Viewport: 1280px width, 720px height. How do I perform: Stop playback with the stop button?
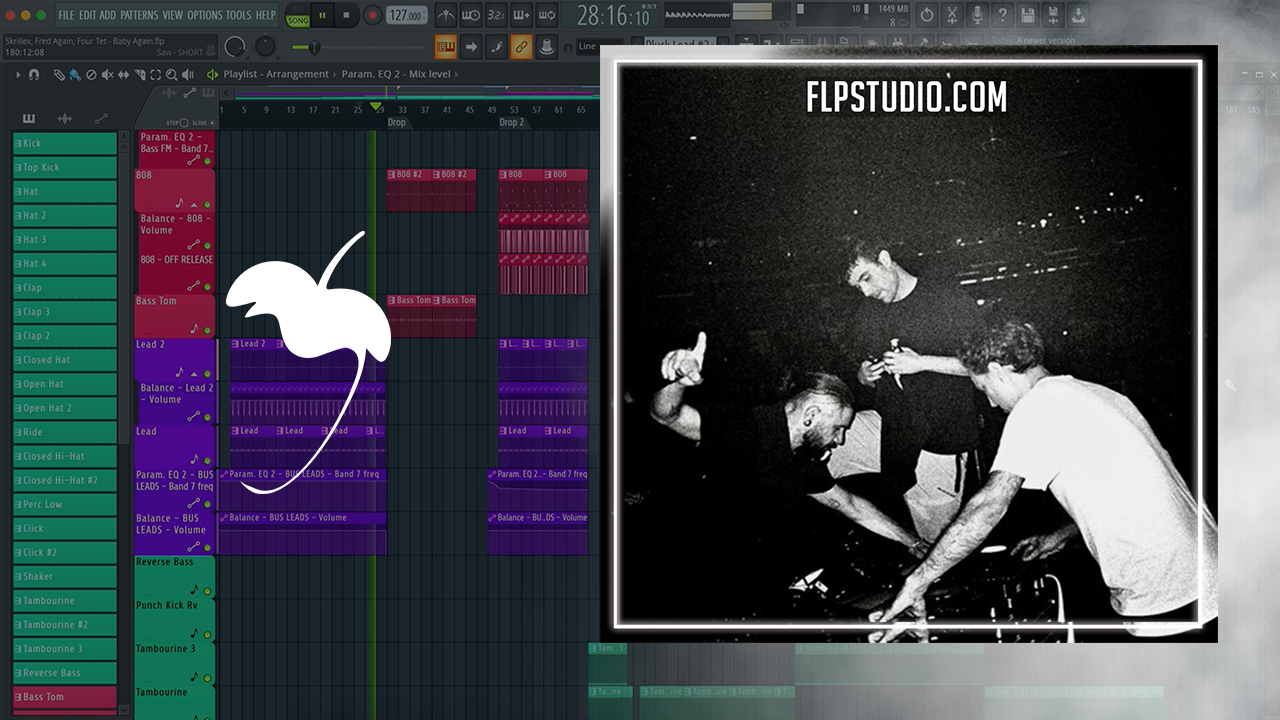(347, 15)
